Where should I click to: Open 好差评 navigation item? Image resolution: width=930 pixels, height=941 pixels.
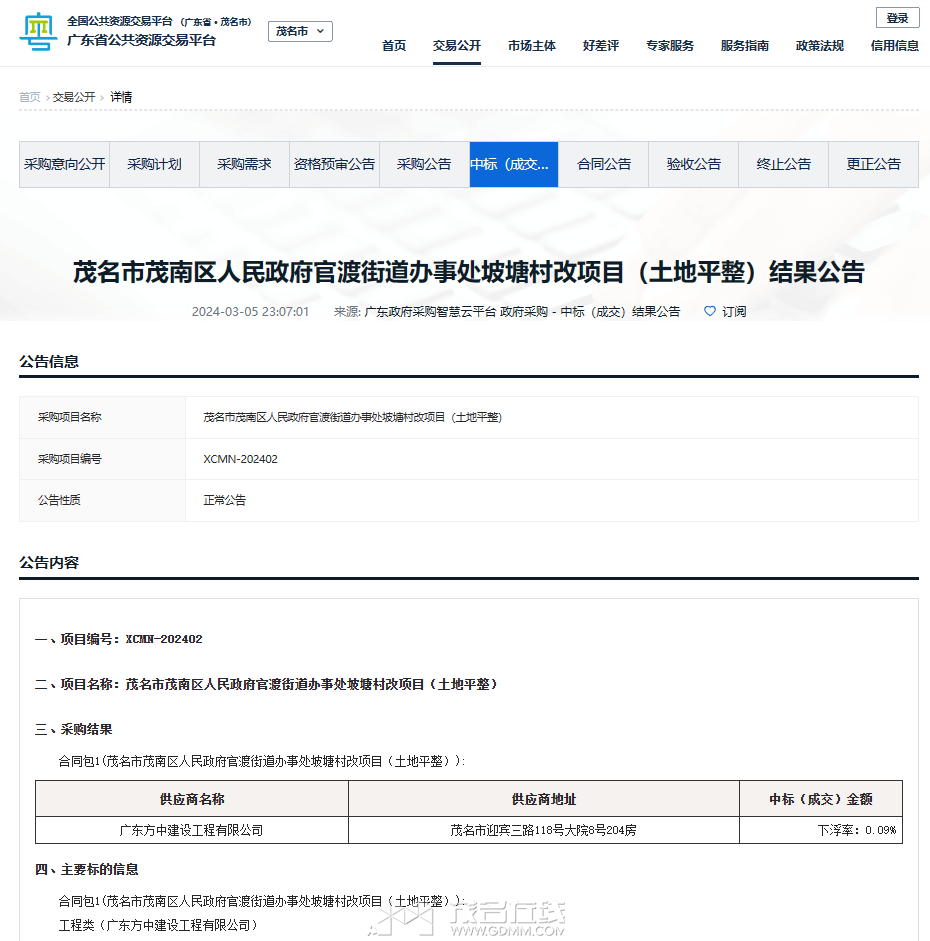click(601, 46)
